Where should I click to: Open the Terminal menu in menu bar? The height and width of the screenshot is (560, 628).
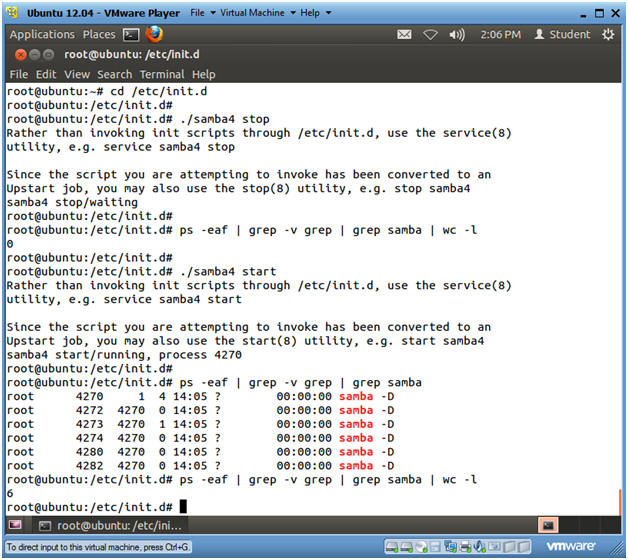click(x=162, y=75)
